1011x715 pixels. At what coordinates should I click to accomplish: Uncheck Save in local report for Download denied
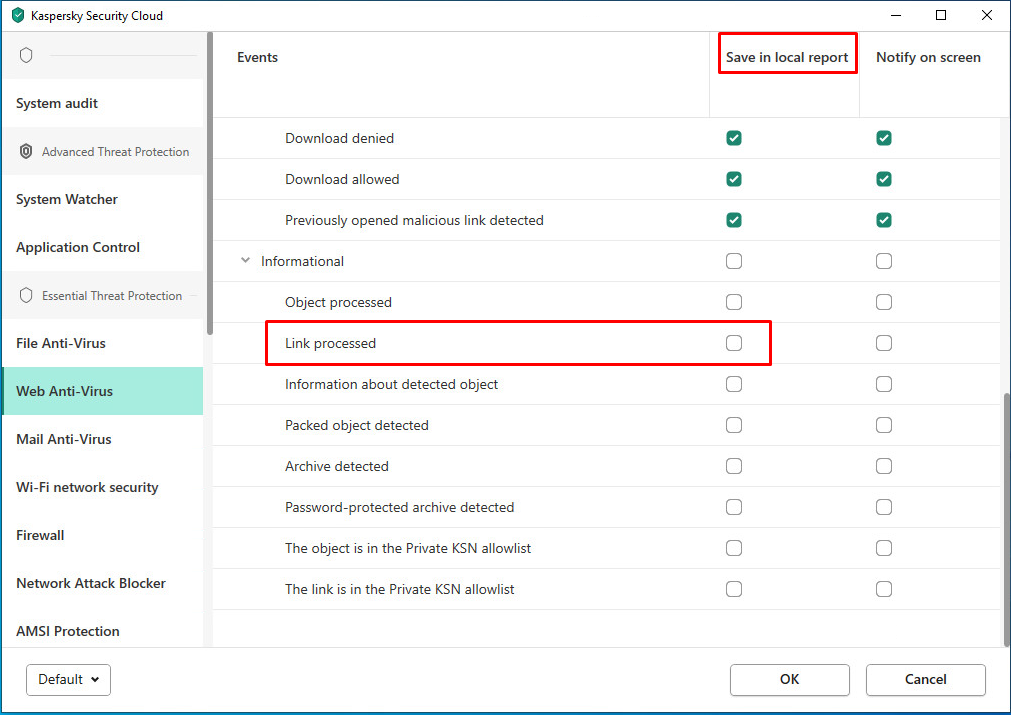click(x=734, y=138)
